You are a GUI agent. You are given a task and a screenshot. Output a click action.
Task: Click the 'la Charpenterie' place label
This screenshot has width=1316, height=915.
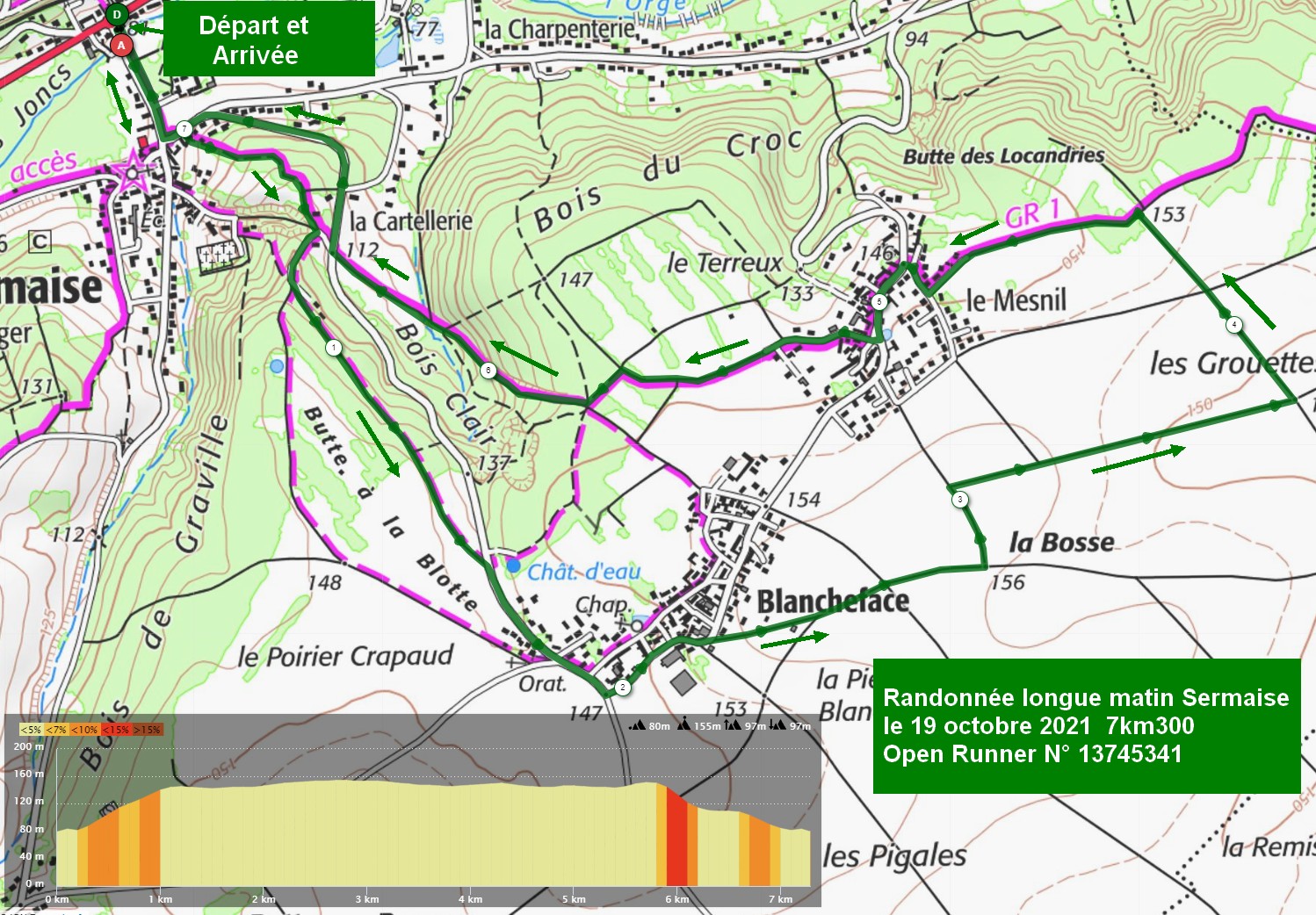(560, 29)
